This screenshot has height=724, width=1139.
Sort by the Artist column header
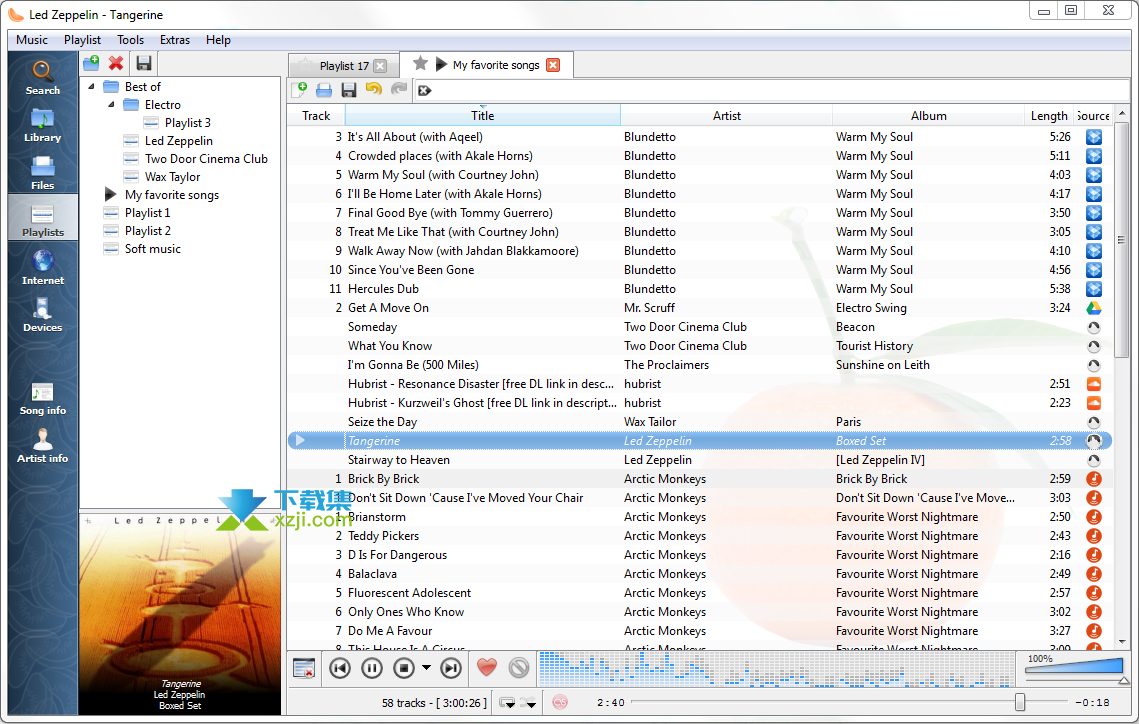pos(726,116)
